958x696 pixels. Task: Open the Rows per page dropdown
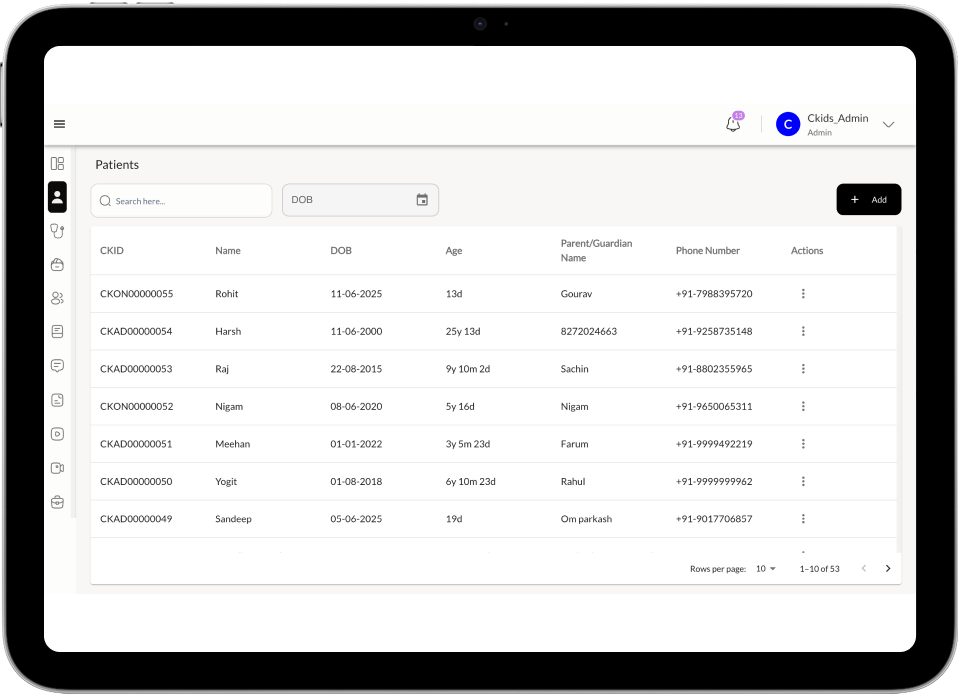click(x=766, y=569)
